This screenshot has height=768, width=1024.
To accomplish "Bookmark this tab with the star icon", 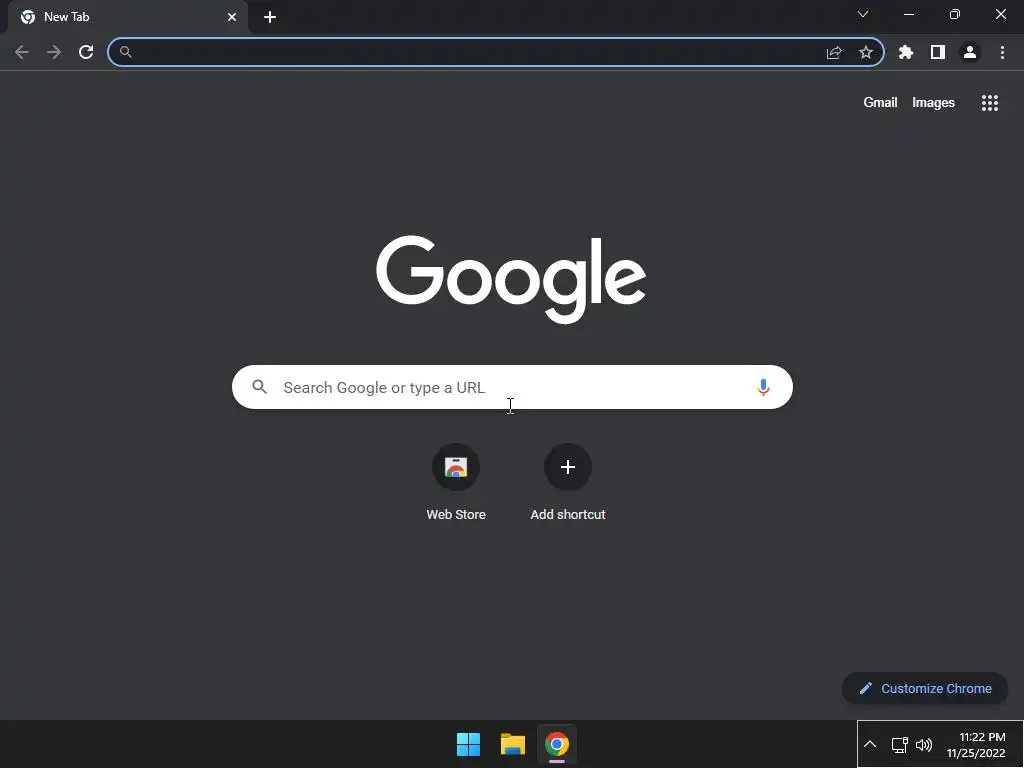I will (x=866, y=52).
